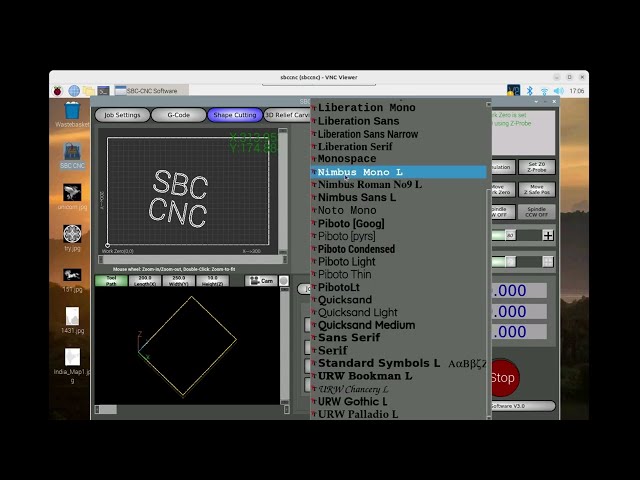
Task: Click the plus icon beside lower slider
Action: [548, 262]
